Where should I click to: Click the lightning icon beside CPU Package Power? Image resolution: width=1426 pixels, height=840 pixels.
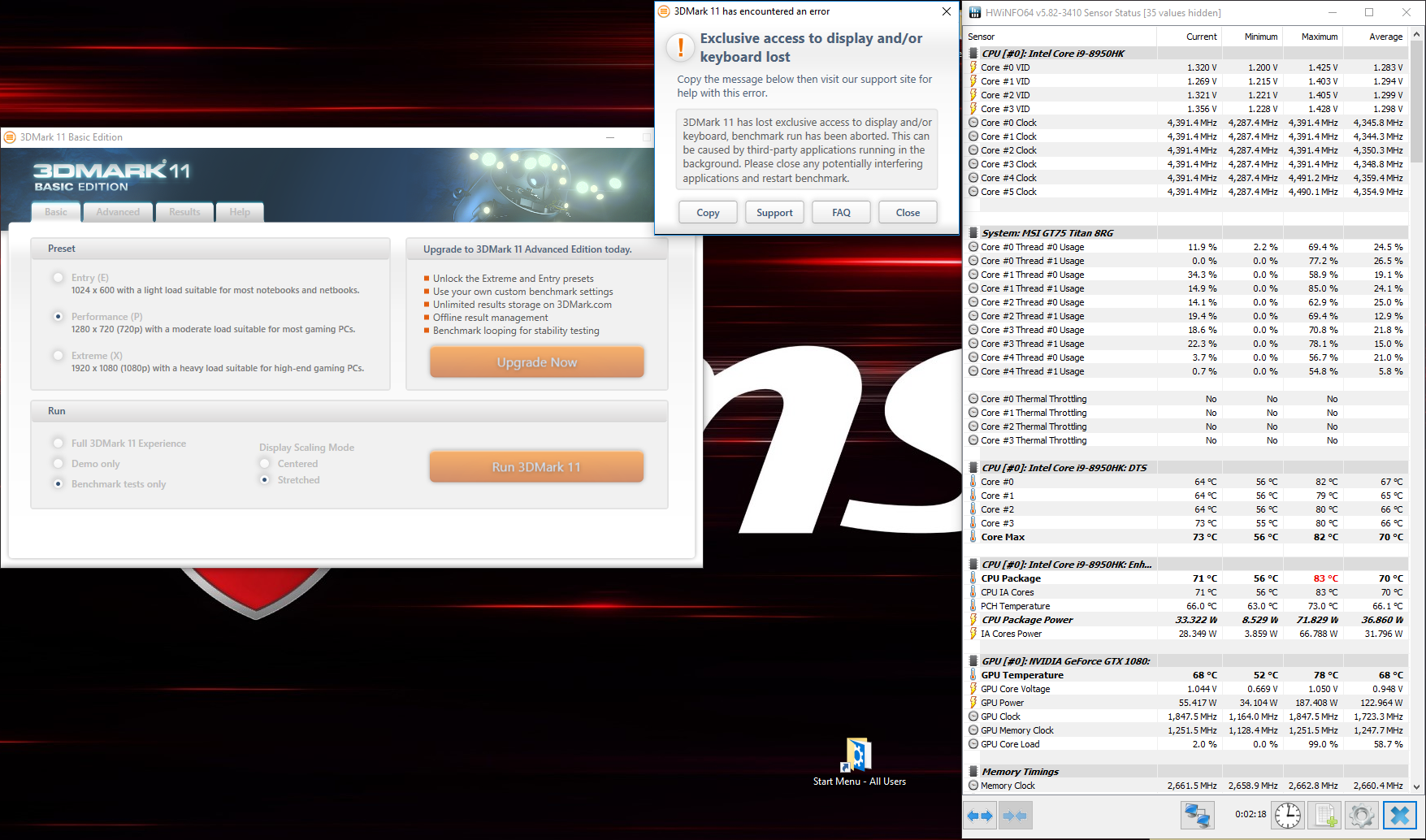973,620
